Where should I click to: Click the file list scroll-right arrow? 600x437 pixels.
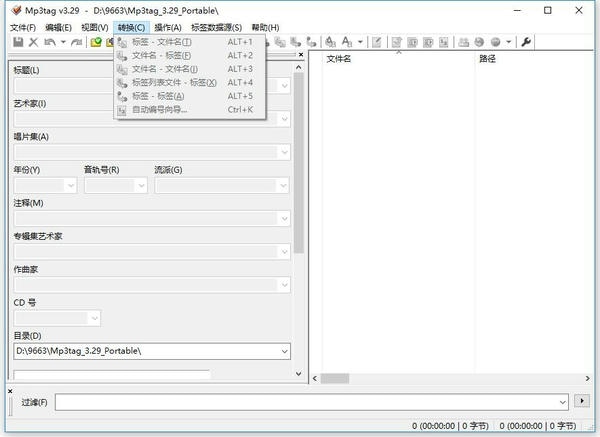coord(587,378)
